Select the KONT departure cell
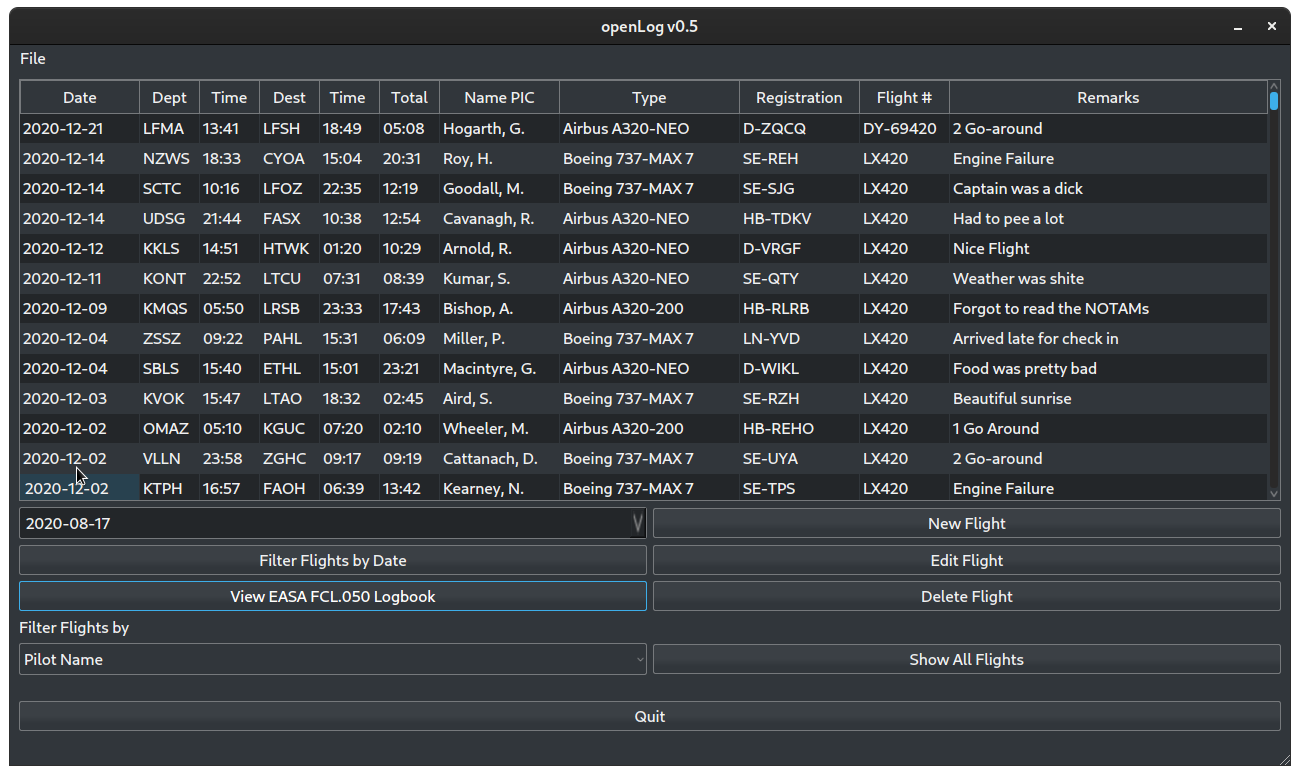Image resolution: width=1300 pixels, height=775 pixels. tap(169, 278)
